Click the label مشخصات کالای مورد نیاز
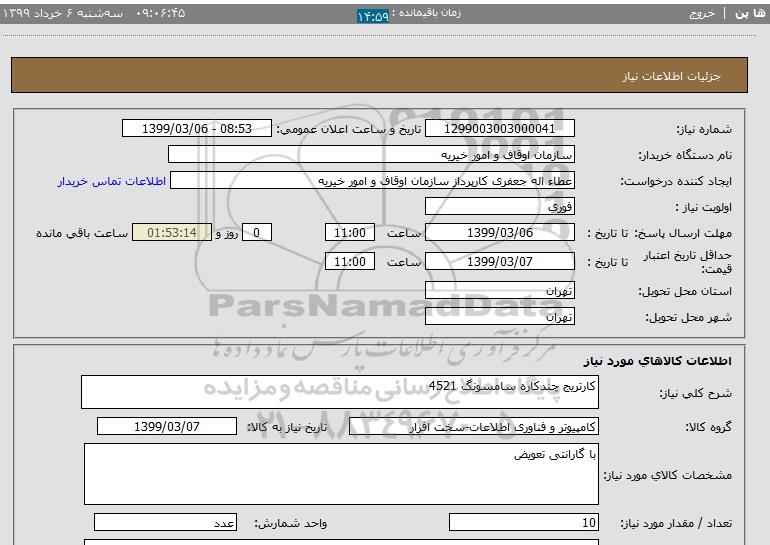The width and height of the screenshot is (770, 545). click(668, 475)
